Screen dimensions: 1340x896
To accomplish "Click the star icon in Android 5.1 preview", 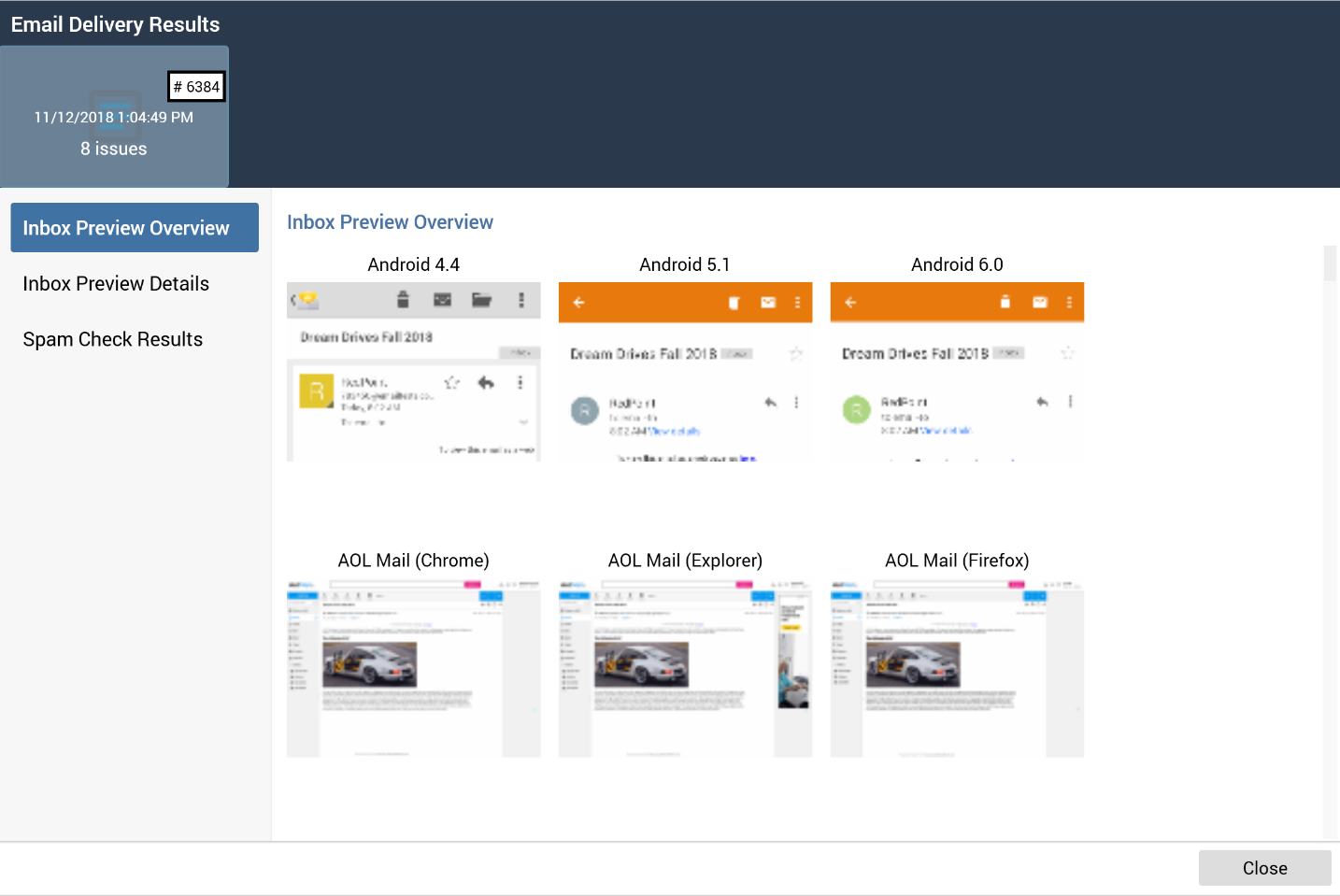I will tap(796, 354).
